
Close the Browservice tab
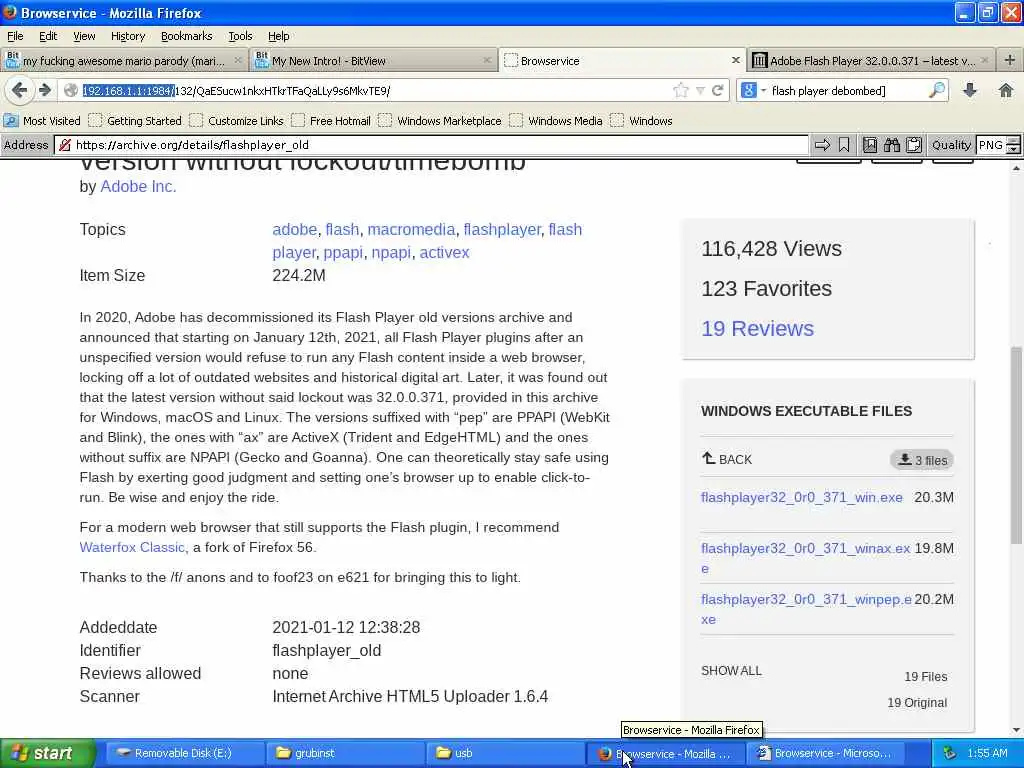(735, 60)
